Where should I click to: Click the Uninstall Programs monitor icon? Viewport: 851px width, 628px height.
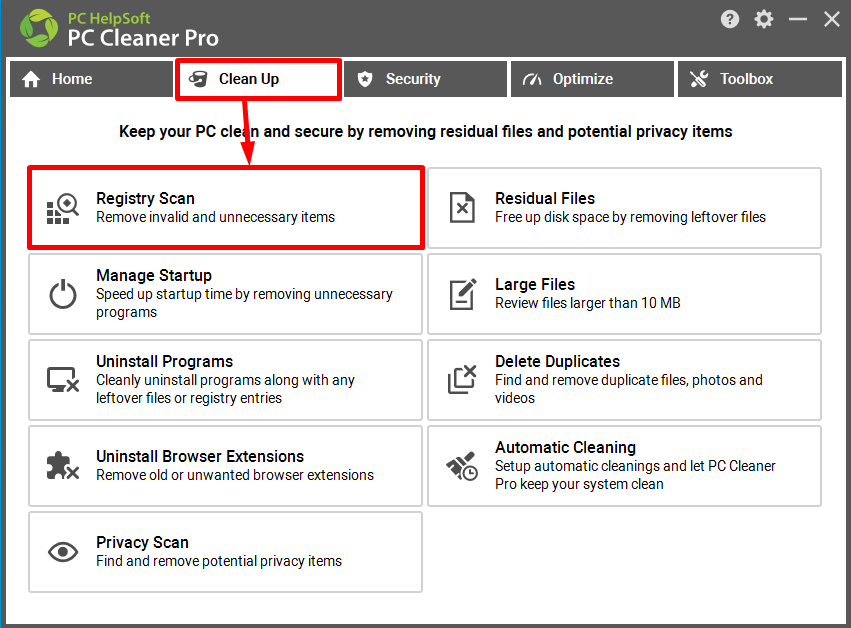[x=63, y=379]
